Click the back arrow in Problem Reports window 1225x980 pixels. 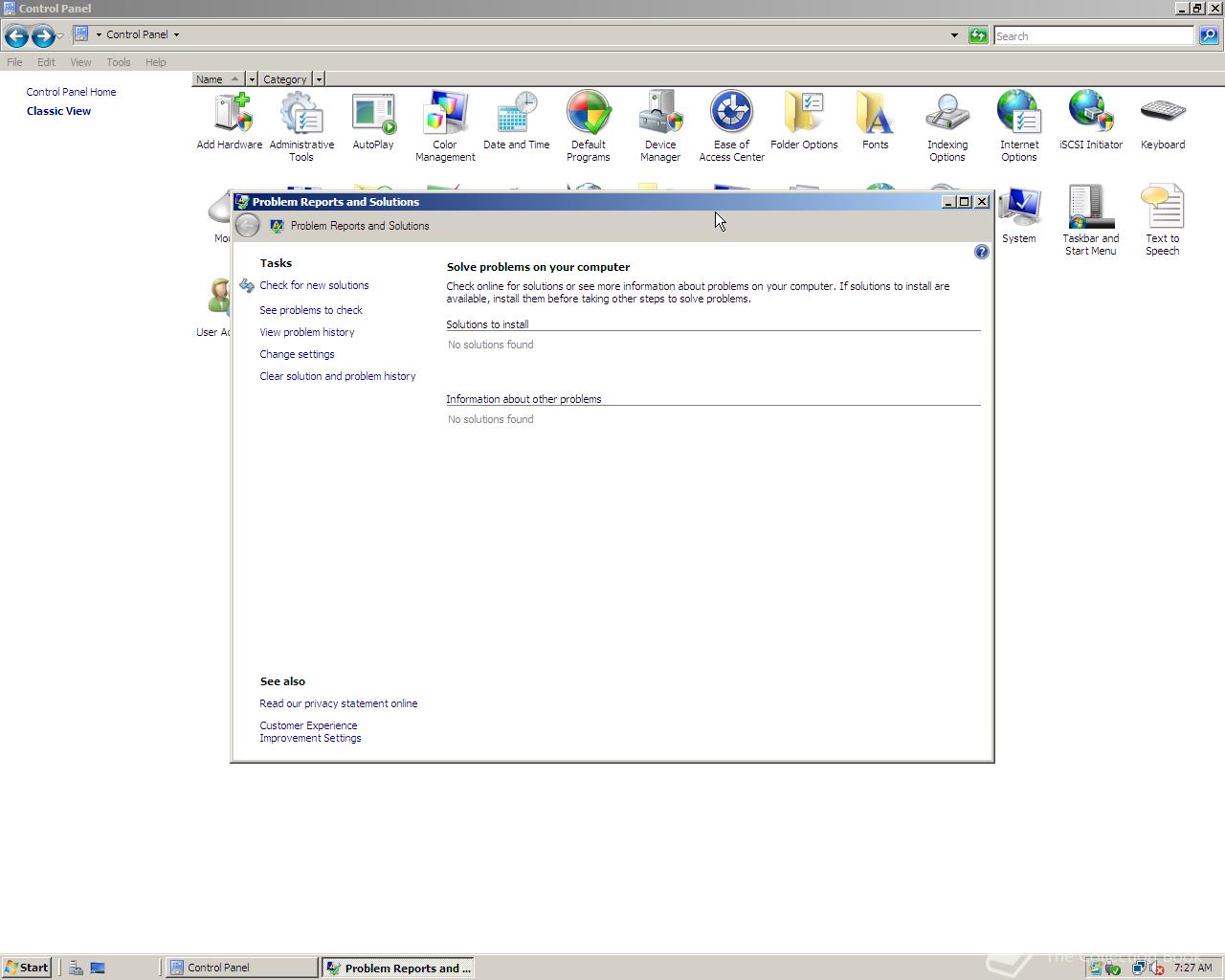248,226
